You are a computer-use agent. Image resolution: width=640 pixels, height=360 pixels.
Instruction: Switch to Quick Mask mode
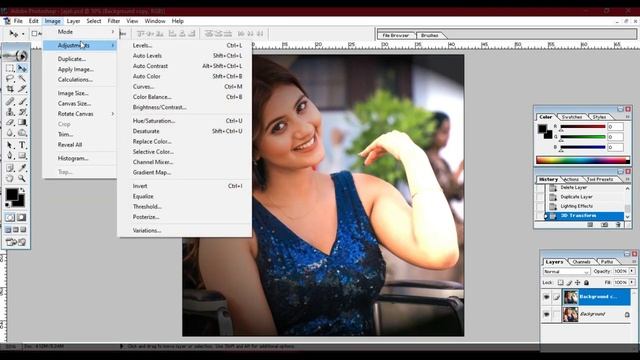pos(22,218)
